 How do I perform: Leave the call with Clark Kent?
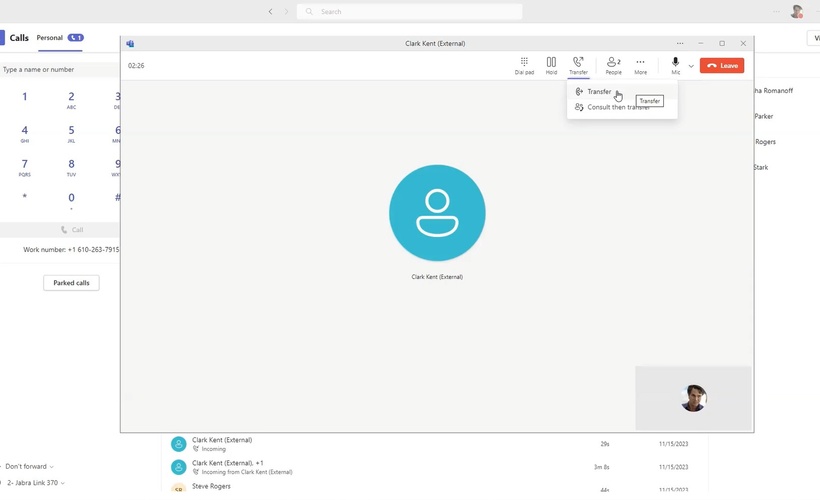[x=722, y=66]
